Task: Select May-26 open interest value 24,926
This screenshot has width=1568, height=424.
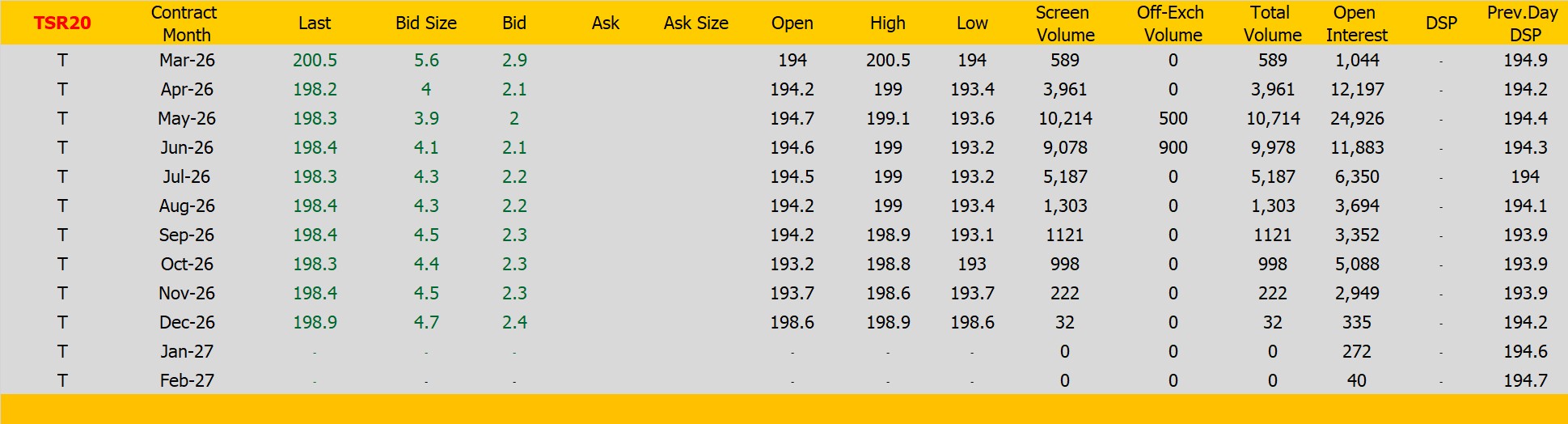Action: [x=1357, y=119]
